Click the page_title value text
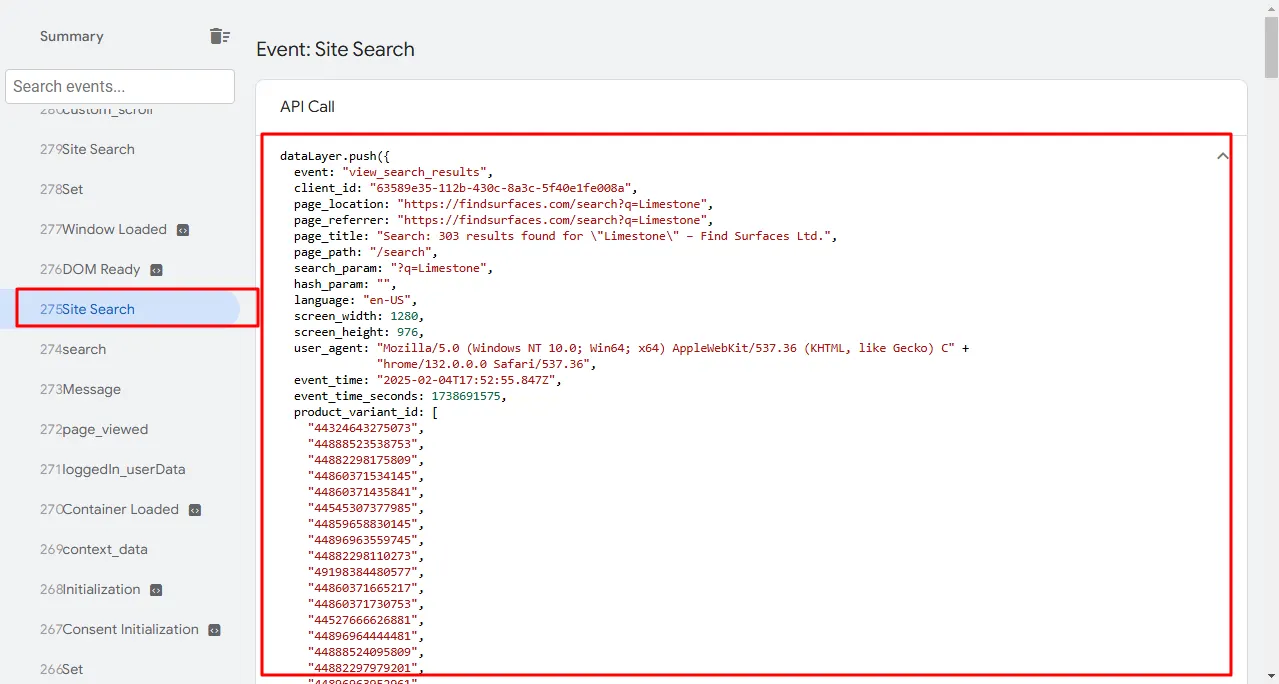 pyautogui.click(x=603, y=236)
